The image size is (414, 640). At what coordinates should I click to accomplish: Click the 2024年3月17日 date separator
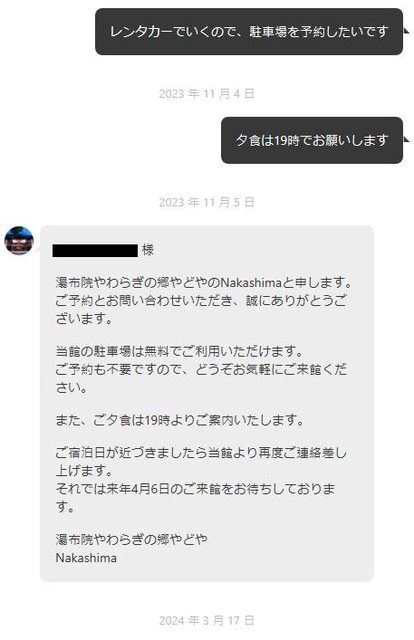tap(207, 620)
